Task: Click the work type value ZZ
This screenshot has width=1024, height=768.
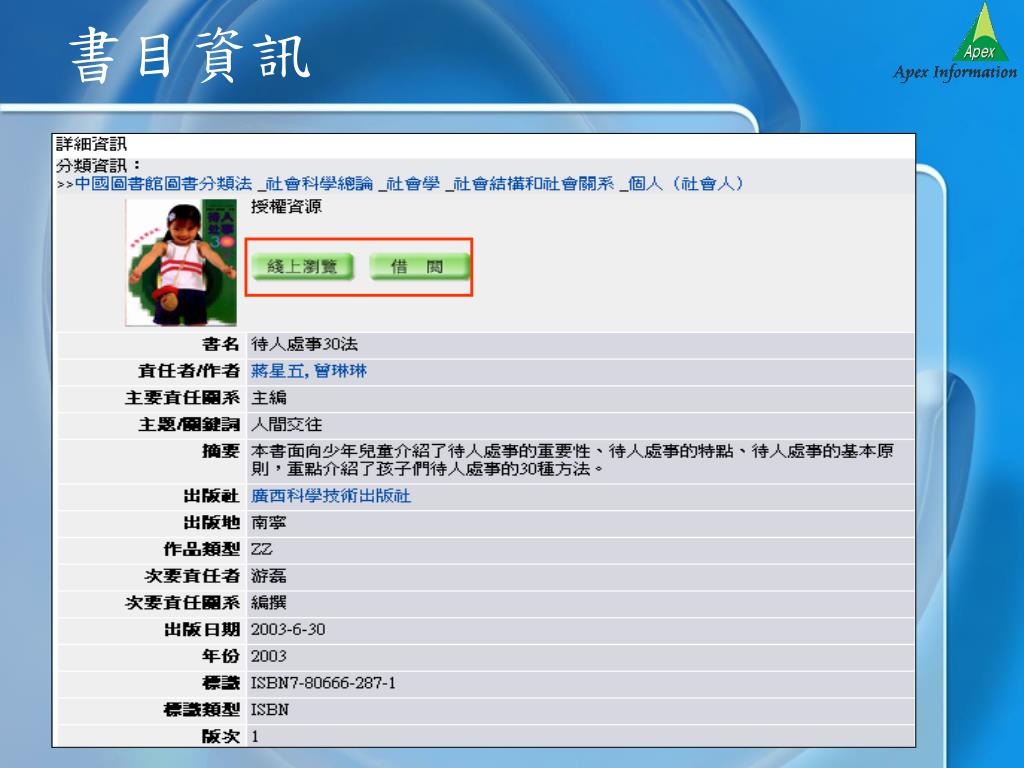Action: (x=262, y=549)
